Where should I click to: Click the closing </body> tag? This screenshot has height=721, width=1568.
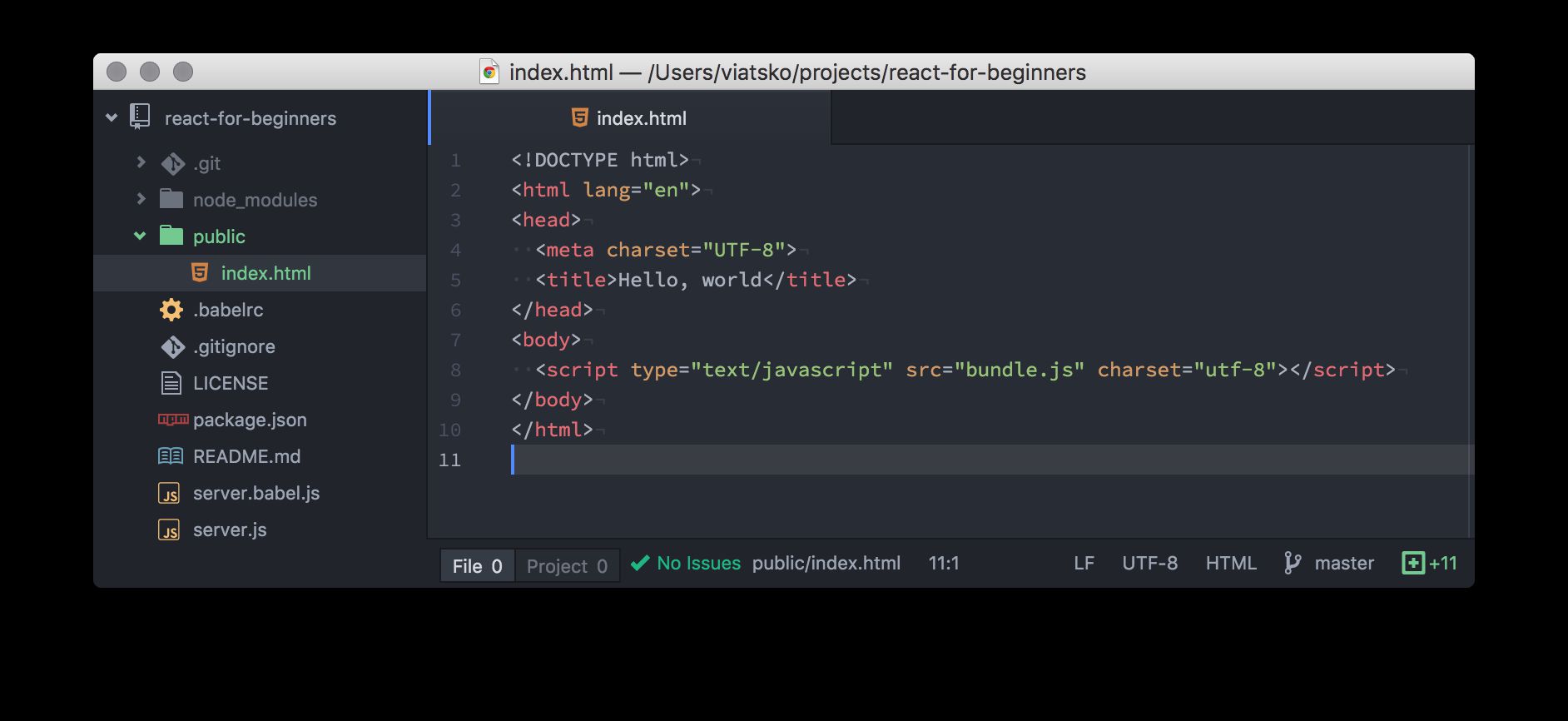[x=552, y=400]
